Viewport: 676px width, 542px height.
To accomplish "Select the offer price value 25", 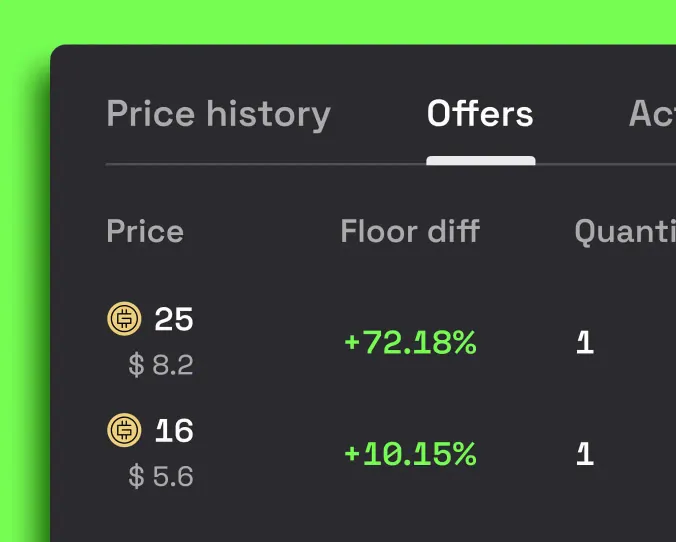I will (x=174, y=320).
